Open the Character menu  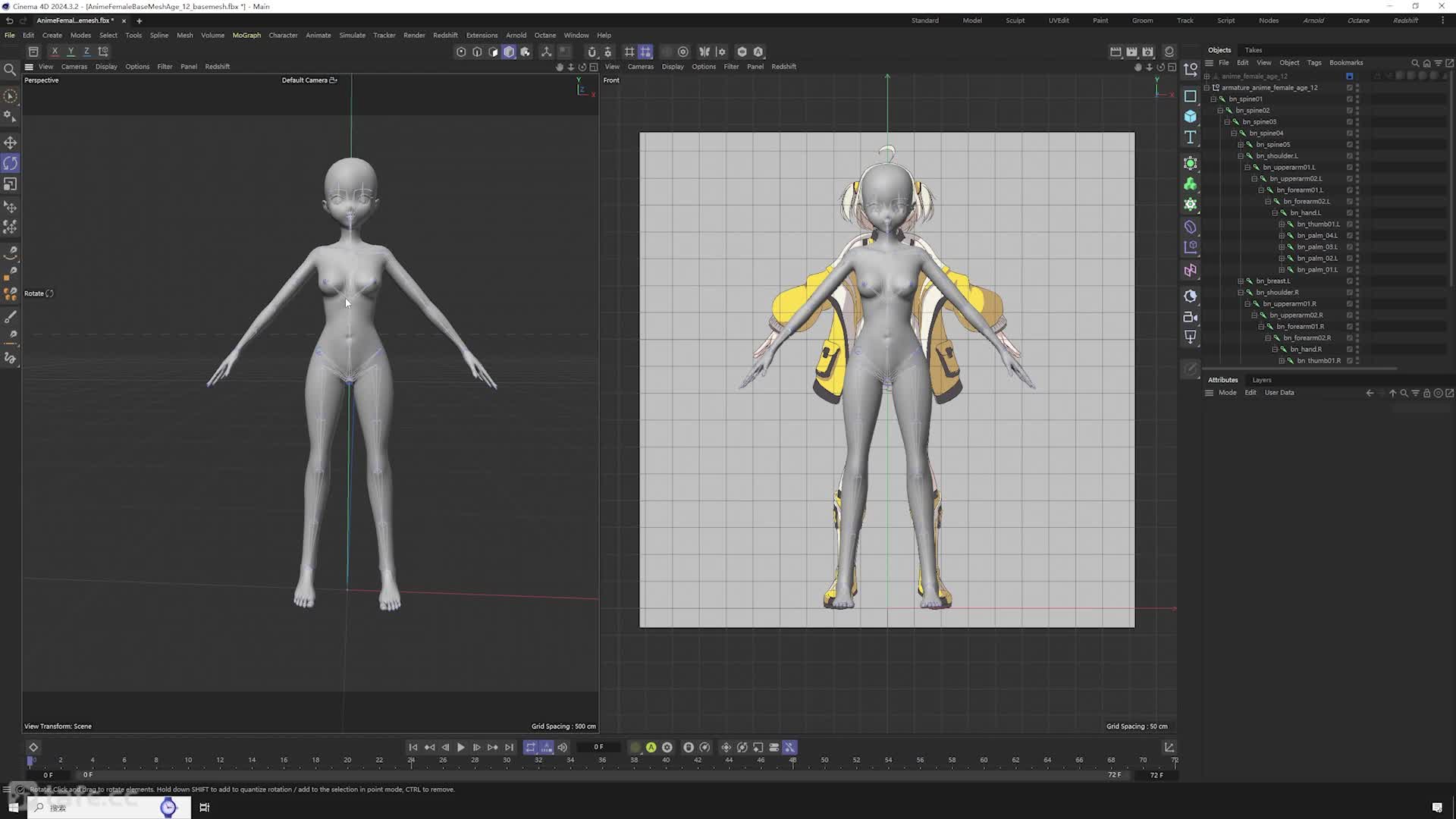(x=283, y=35)
